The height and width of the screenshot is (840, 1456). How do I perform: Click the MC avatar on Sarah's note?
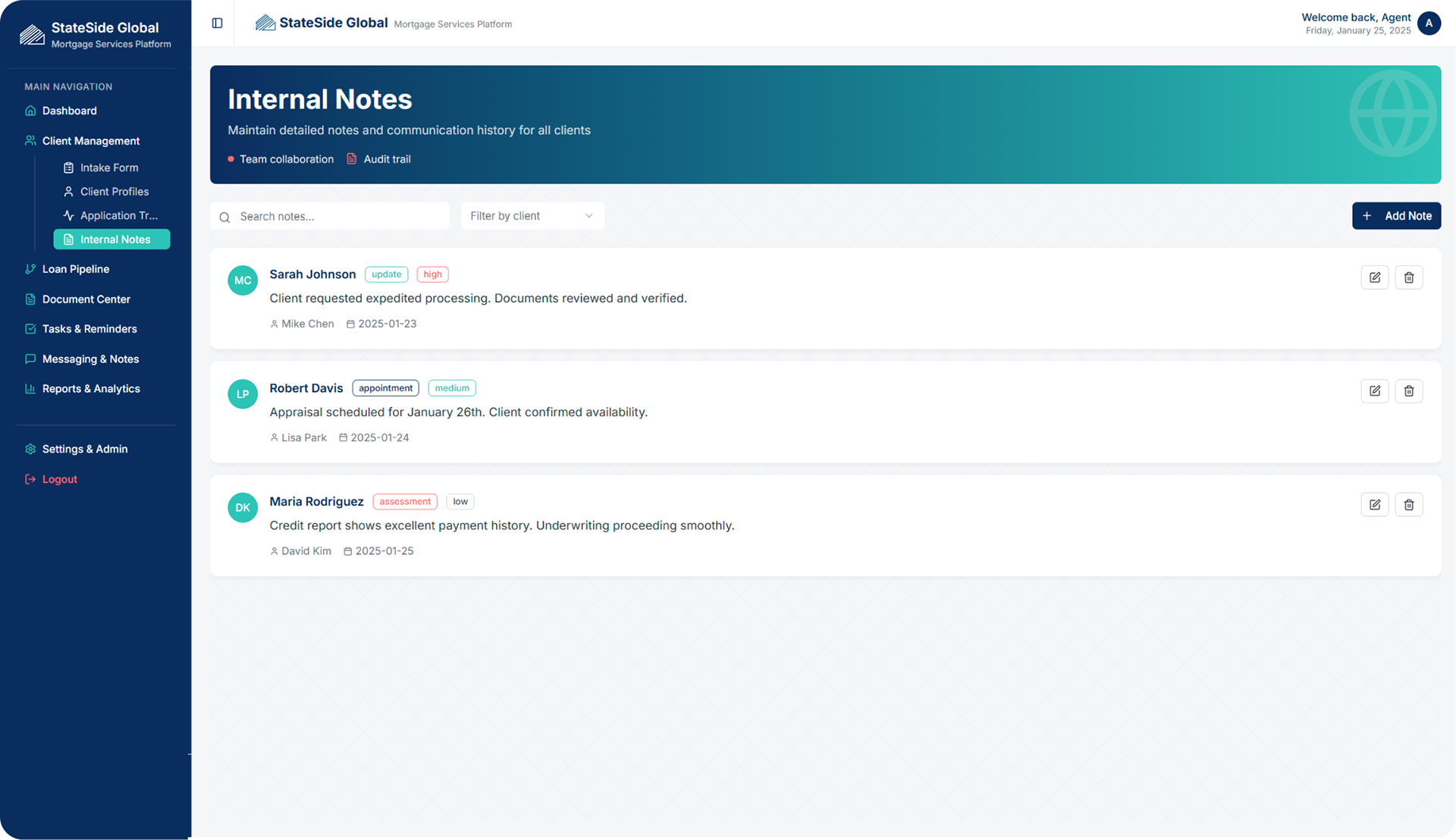pyautogui.click(x=243, y=281)
